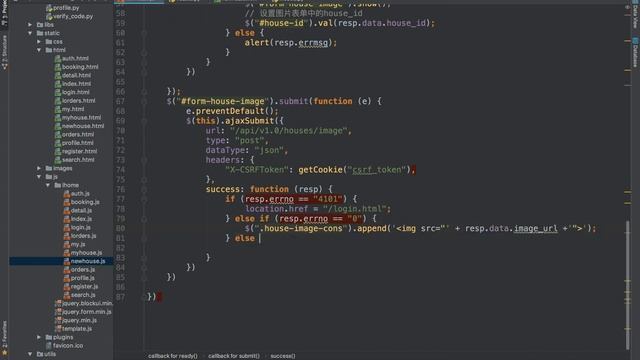Expand the libs folder arrow

(x=30, y=25)
